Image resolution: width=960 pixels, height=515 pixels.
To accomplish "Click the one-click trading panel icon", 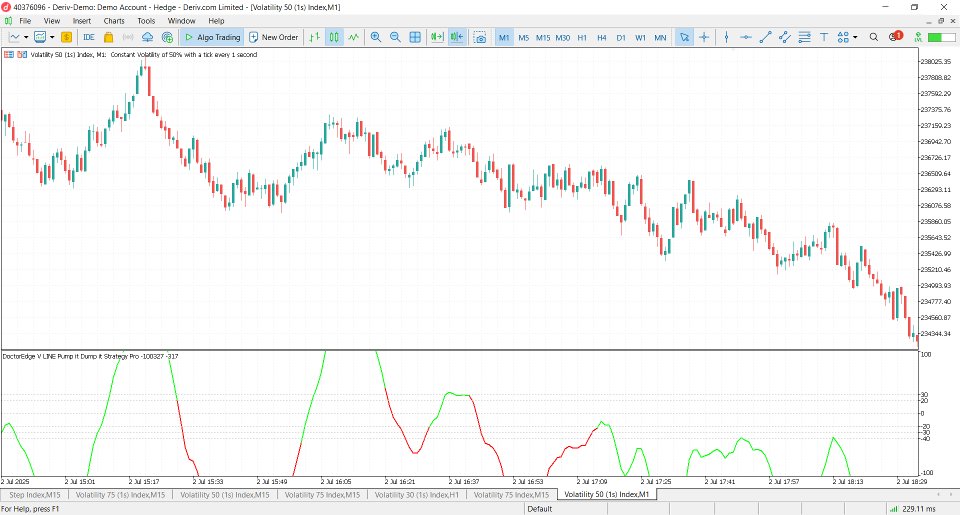I will tap(9, 55).
